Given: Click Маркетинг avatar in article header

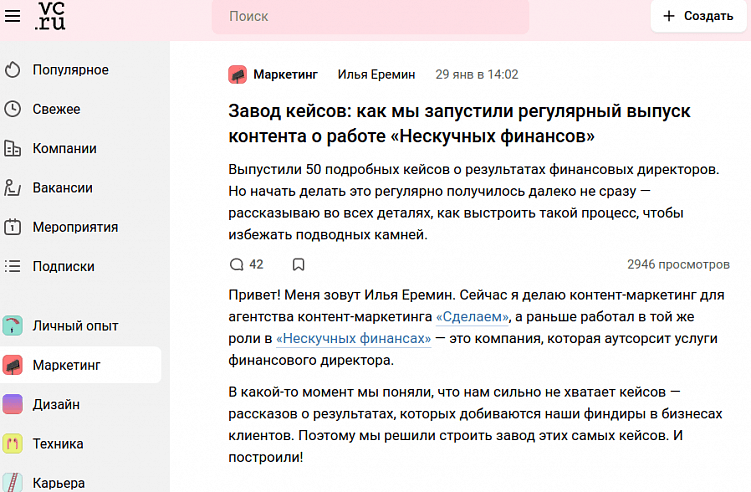Looking at the screenshot, I should tap(238, 75).
